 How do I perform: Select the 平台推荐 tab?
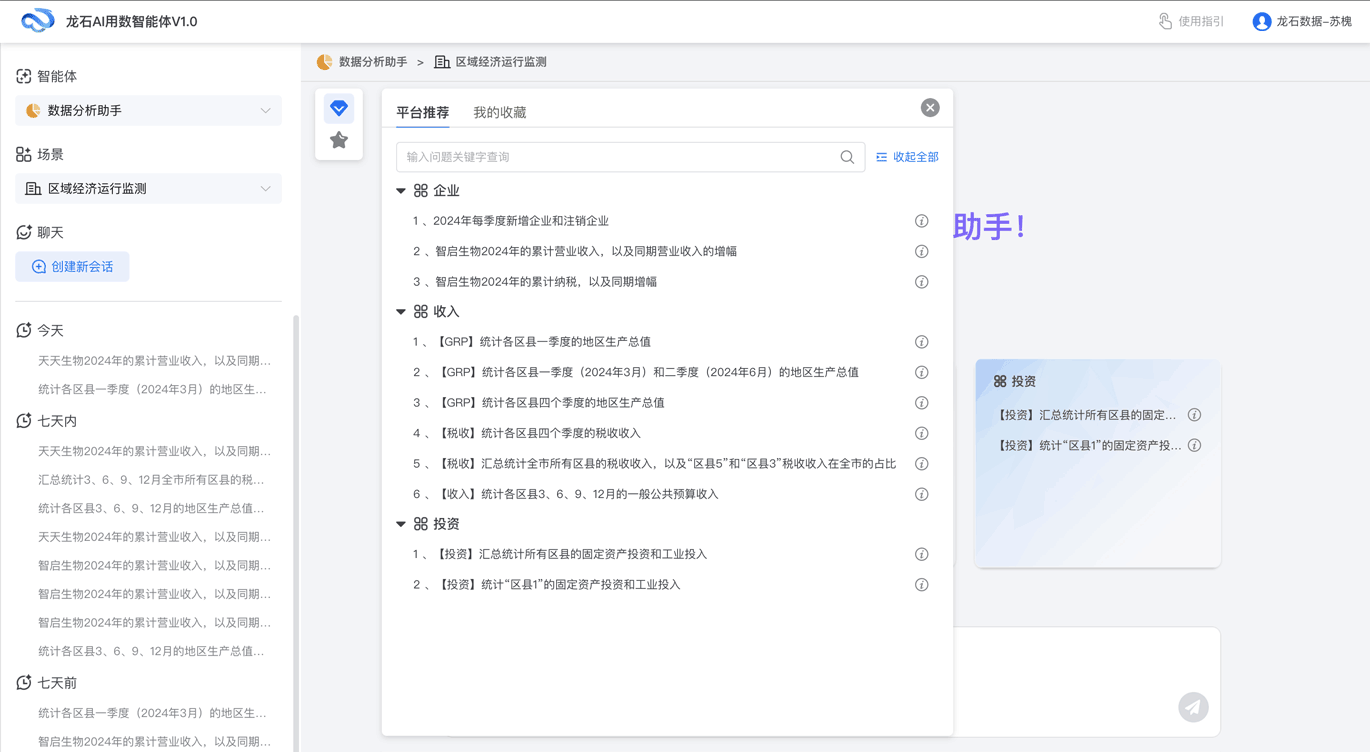coord(422,112)
